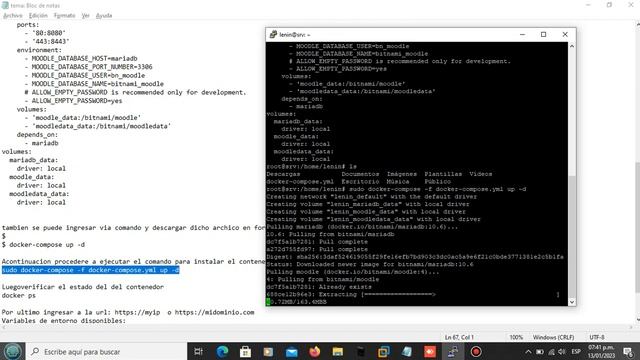This screenshot has height=360, width=640.
Task: Click 'Pulling moodle' line in terminal
Action: (x=353, y=272)
